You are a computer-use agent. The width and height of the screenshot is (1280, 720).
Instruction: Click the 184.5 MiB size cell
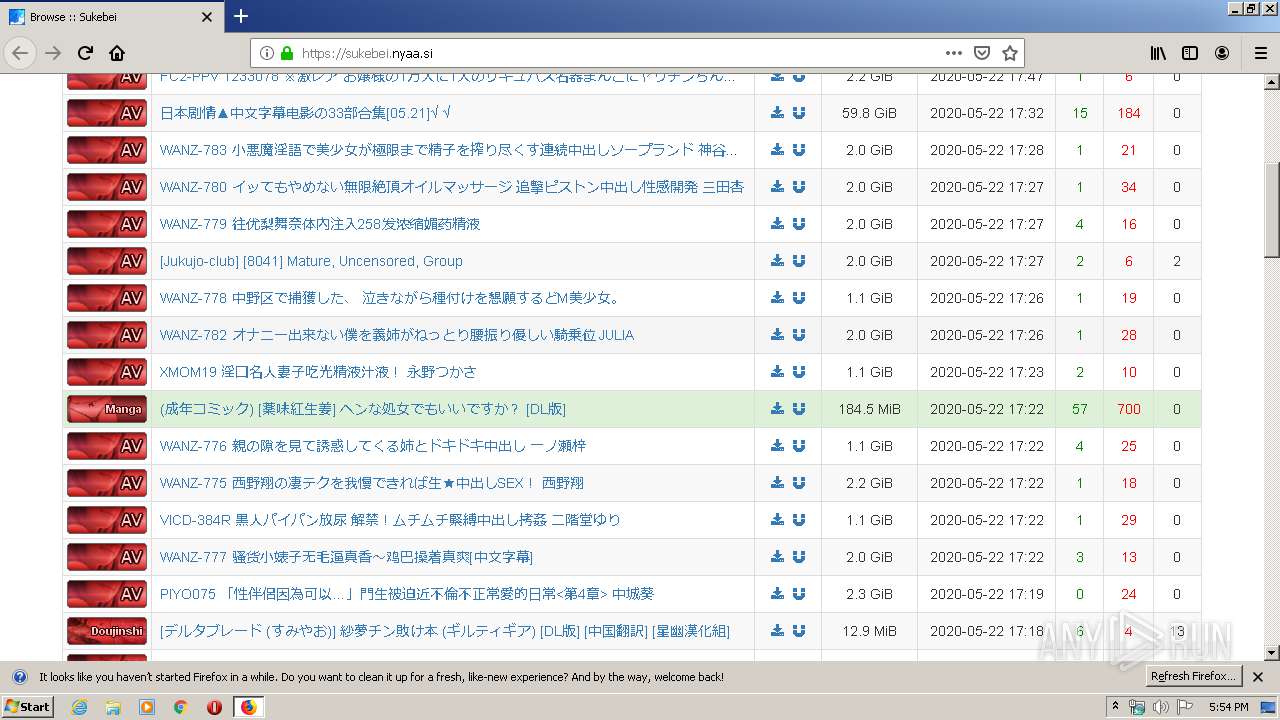tap(869, 409)
